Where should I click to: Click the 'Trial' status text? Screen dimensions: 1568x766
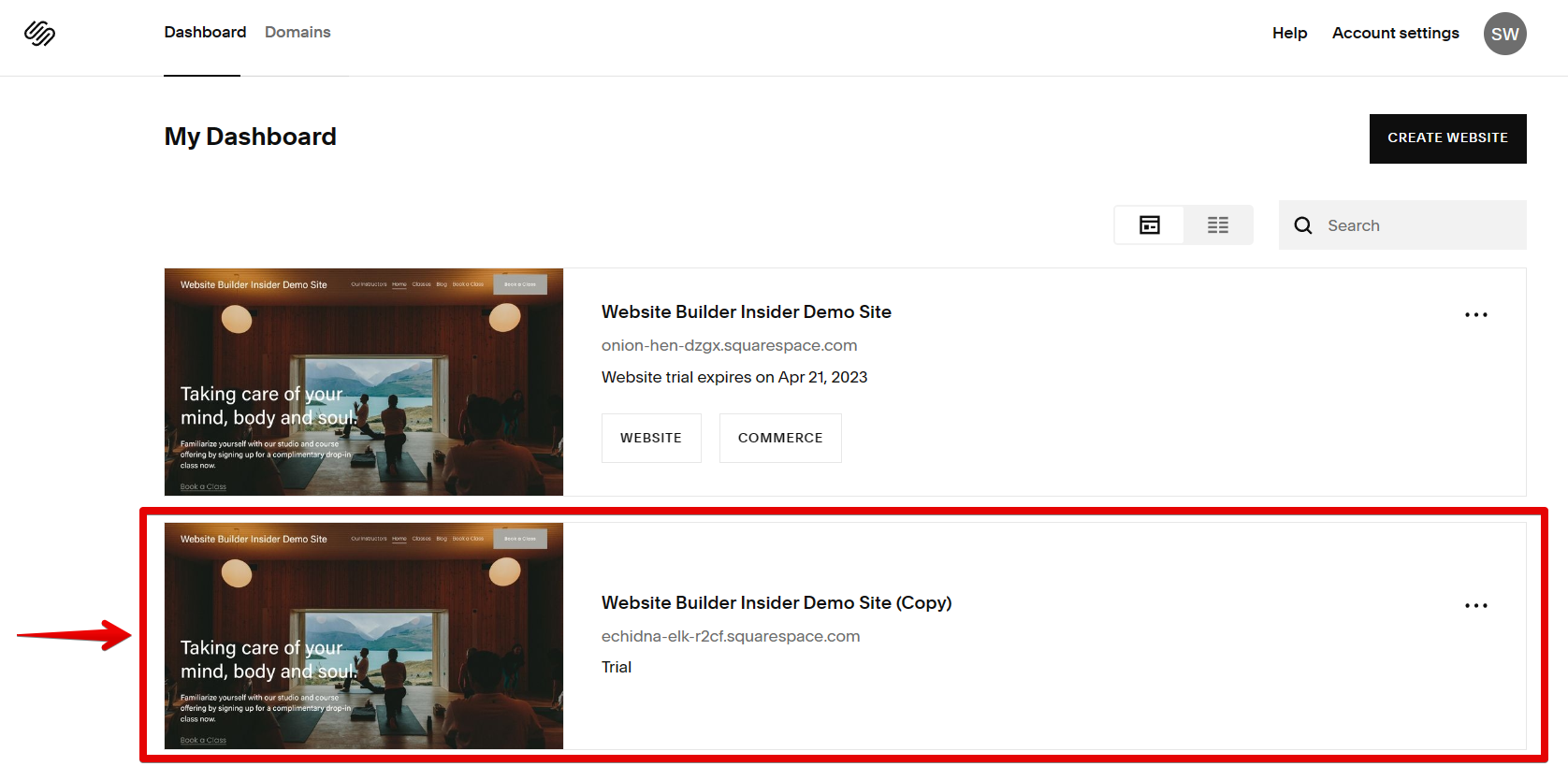(617, 667)
